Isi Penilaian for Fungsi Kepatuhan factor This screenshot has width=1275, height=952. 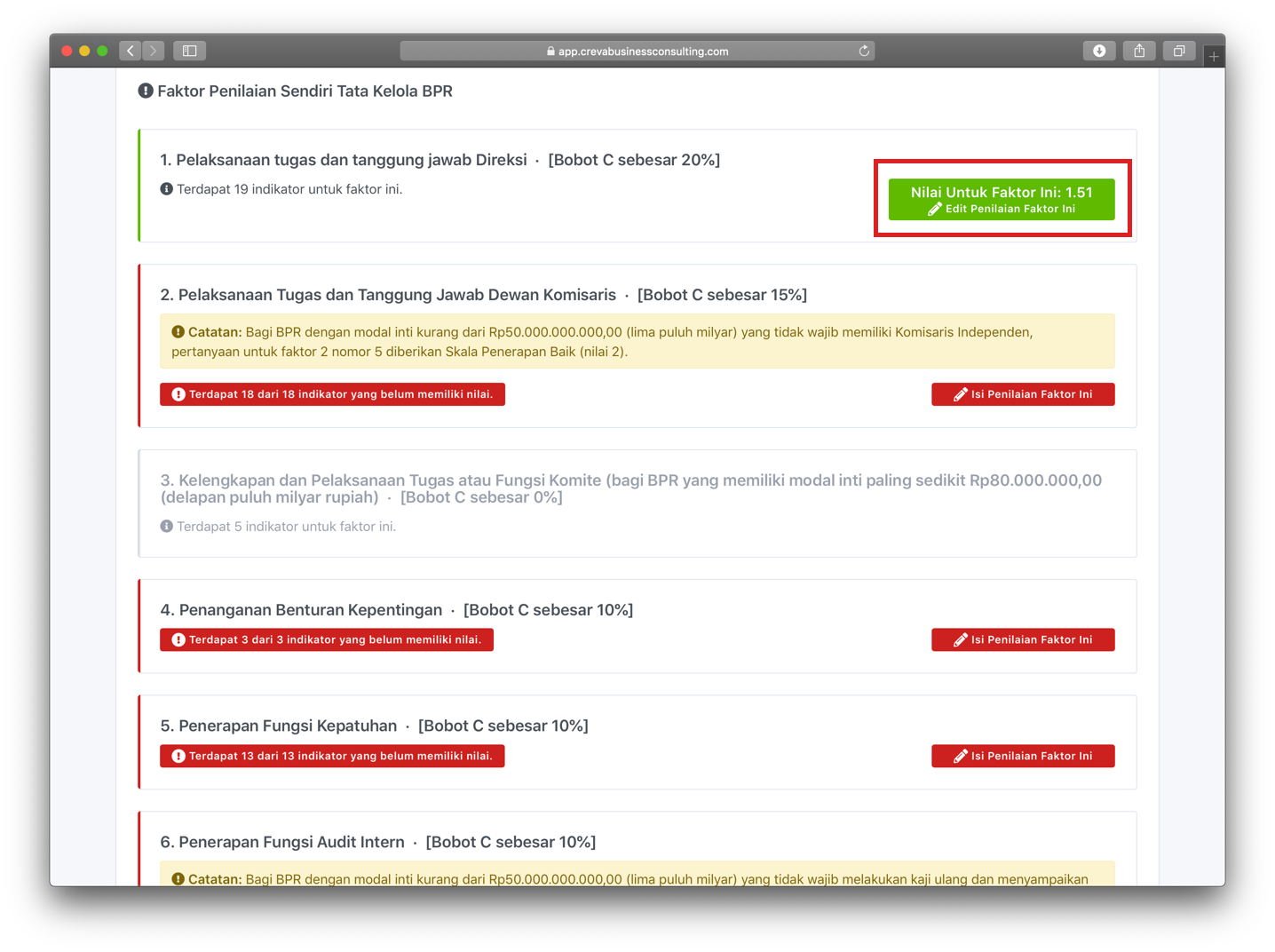[1023, 756]
